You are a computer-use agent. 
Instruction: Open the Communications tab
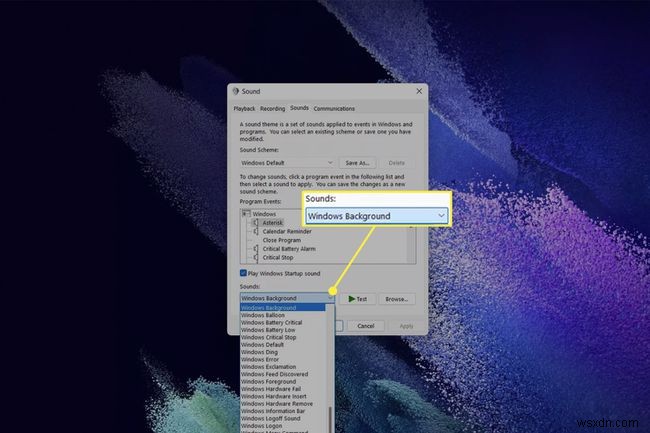[x=334, y=109]
